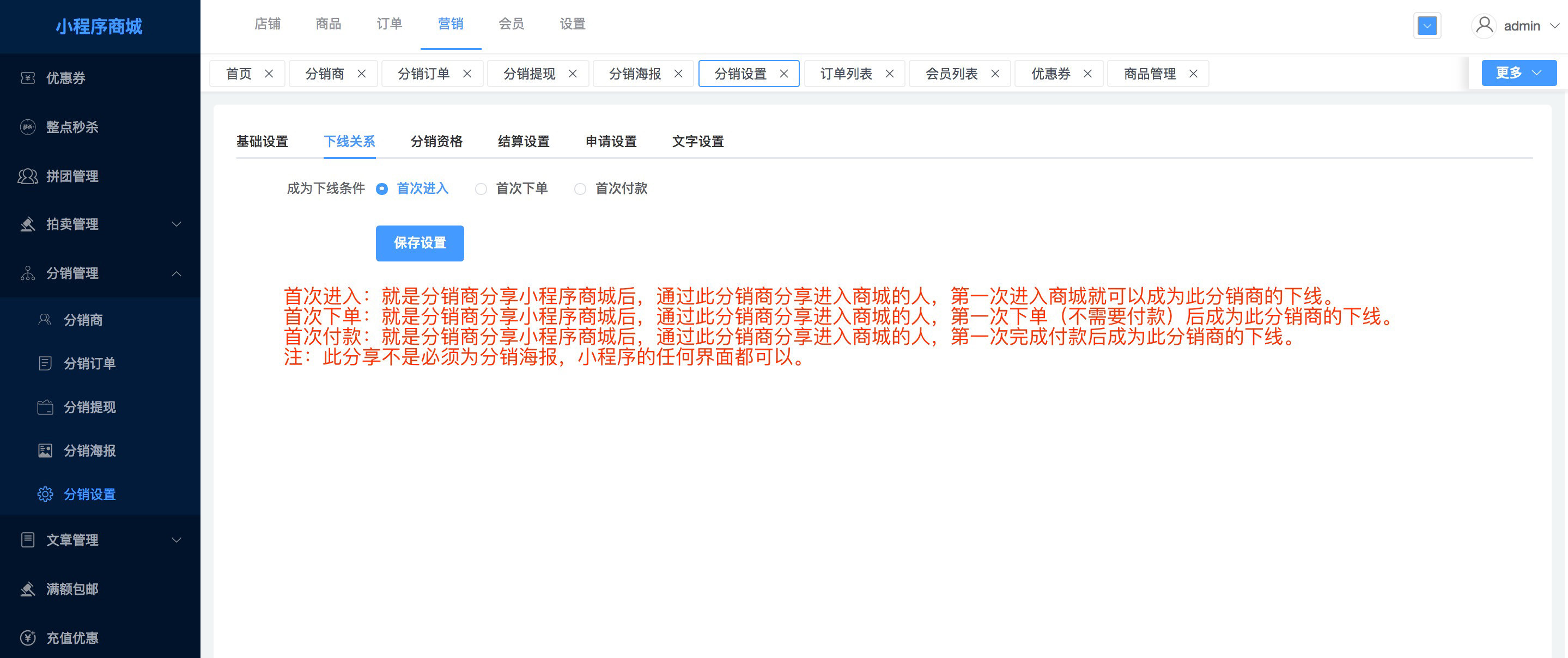Screen dimensions: 1568x658
Task: Switch to the 下线关系 tab
Action: [x=349, y=142]
